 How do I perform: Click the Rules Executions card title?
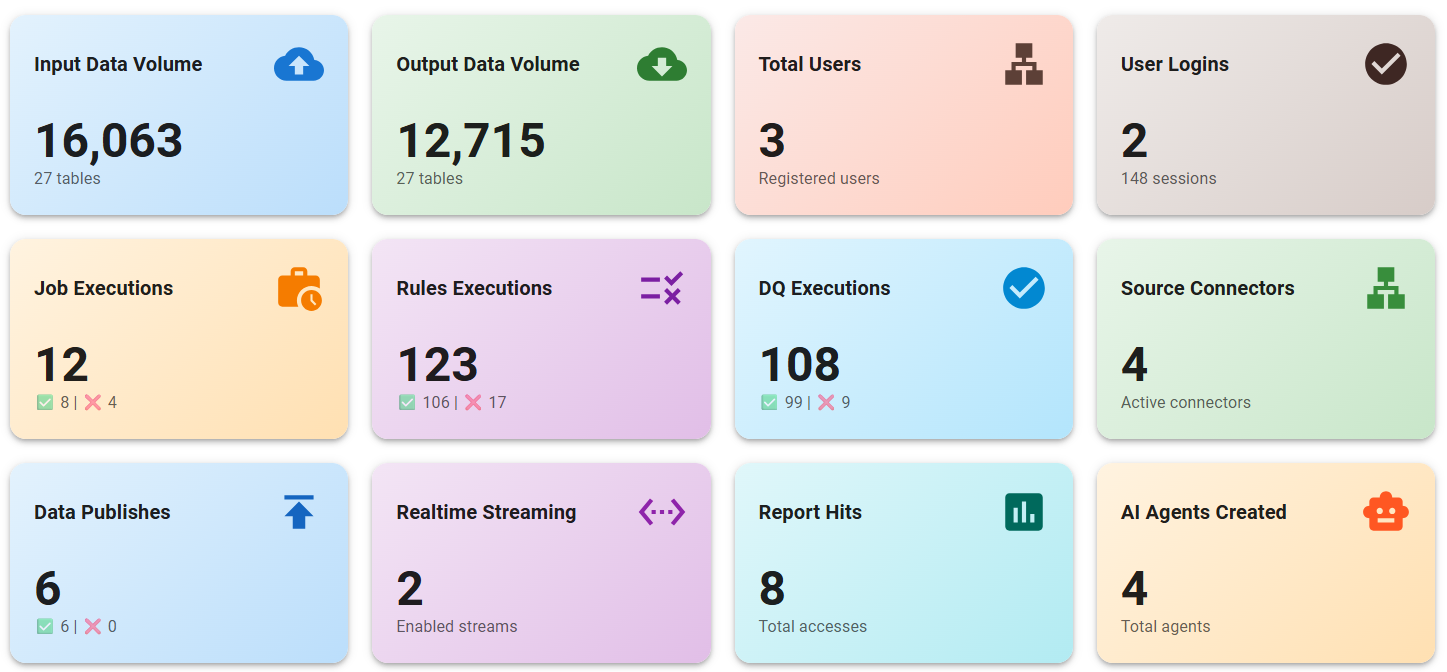(x=474, y=288)
